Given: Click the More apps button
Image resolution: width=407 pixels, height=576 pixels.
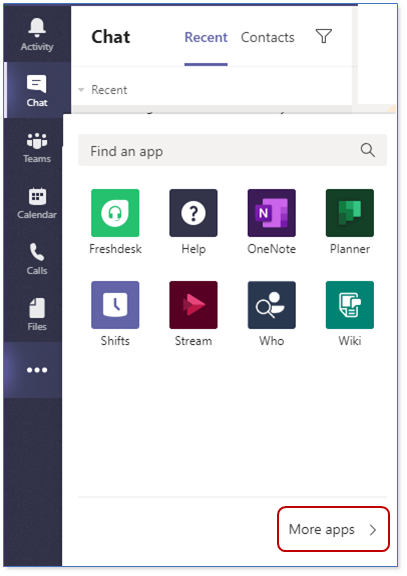Looking at the screenshot, I should [333, 529].
